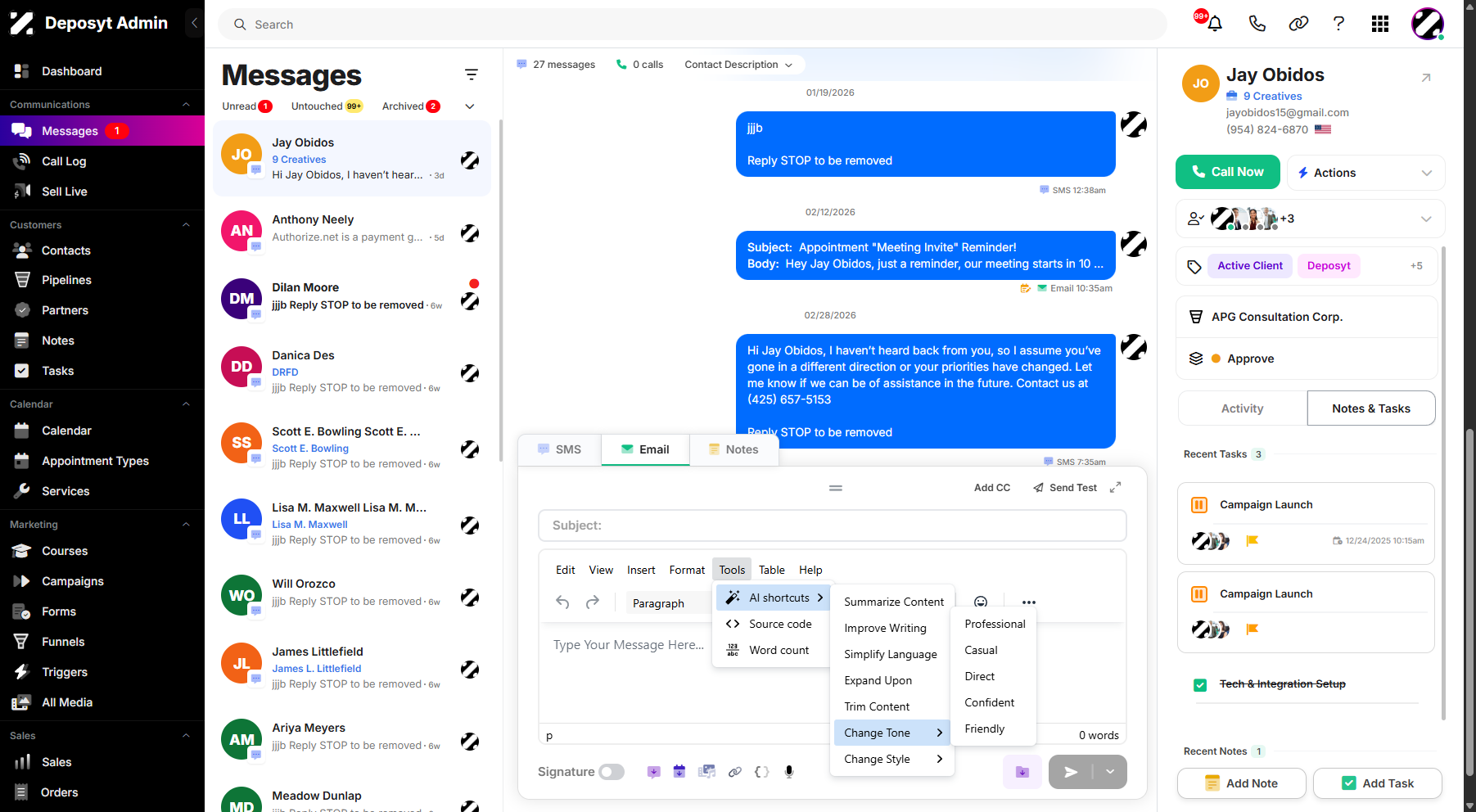This screenshot has height=812, width=1476.
Task: Redo the edit in editor toolbar
Action: coord(593,602)
